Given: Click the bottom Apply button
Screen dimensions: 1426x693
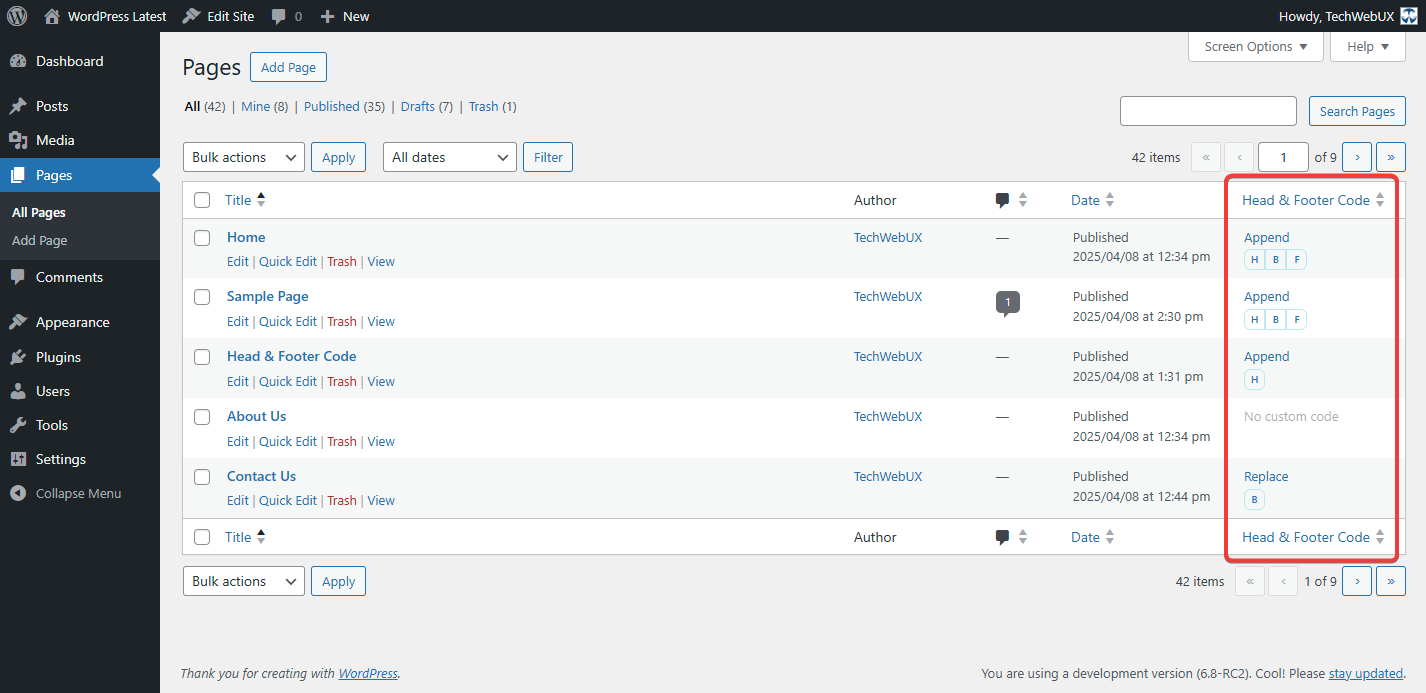Looking at the screenshot, I should (338, 581).
